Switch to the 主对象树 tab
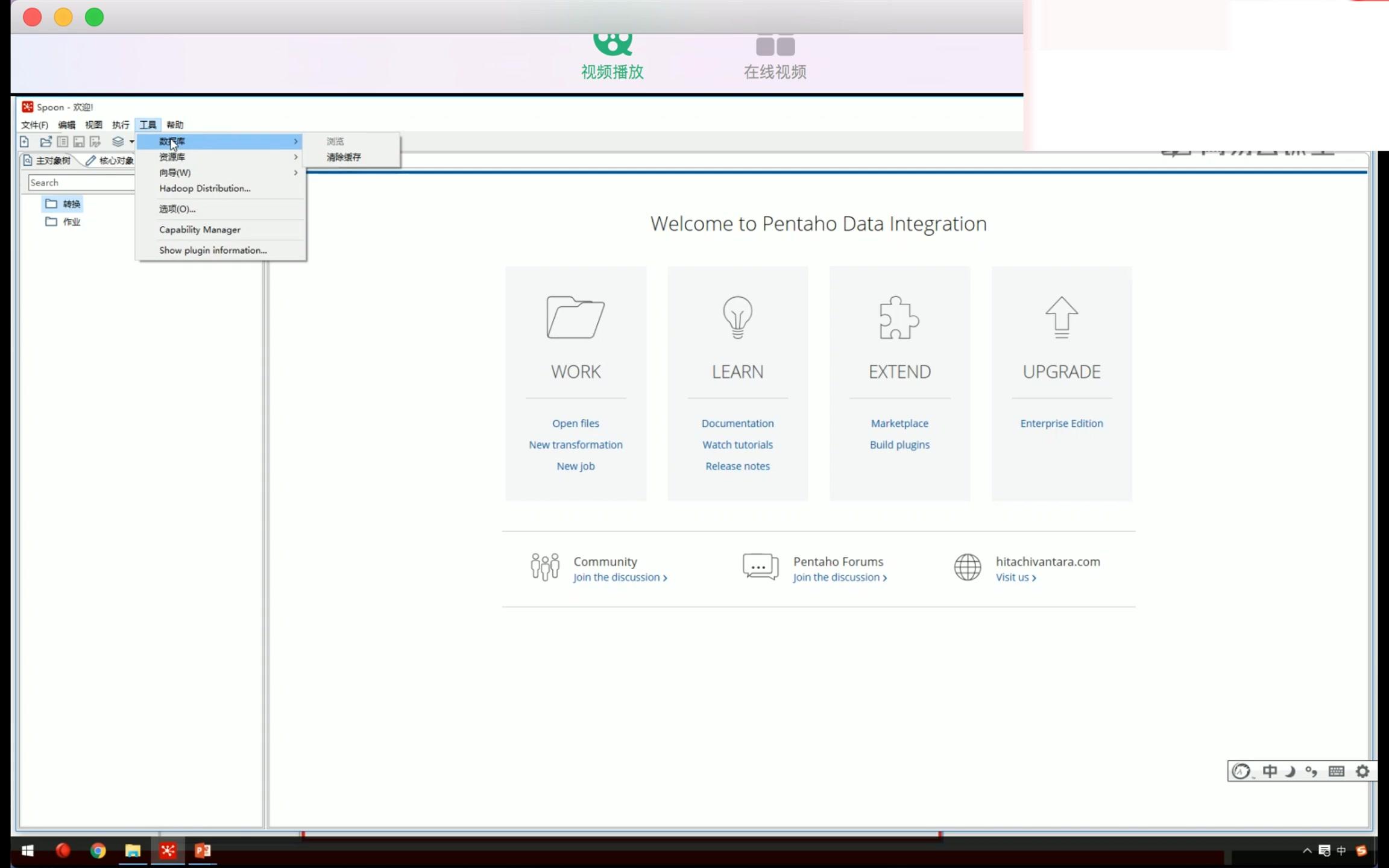 [x=47, y=160]
